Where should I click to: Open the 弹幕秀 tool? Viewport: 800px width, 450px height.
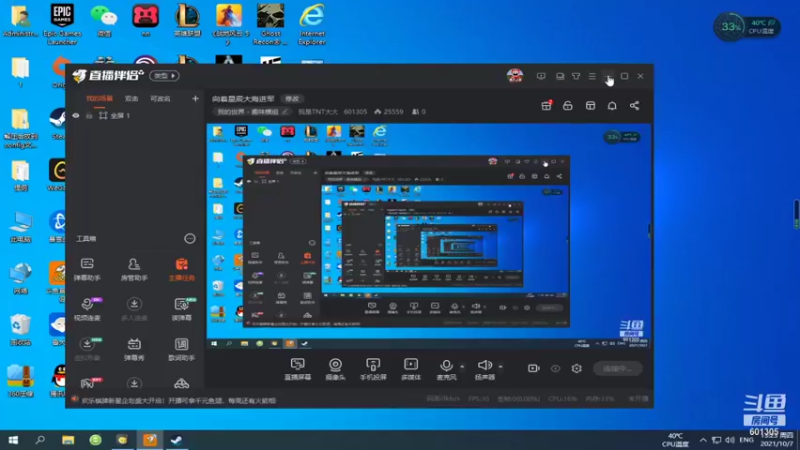(134, 349)
